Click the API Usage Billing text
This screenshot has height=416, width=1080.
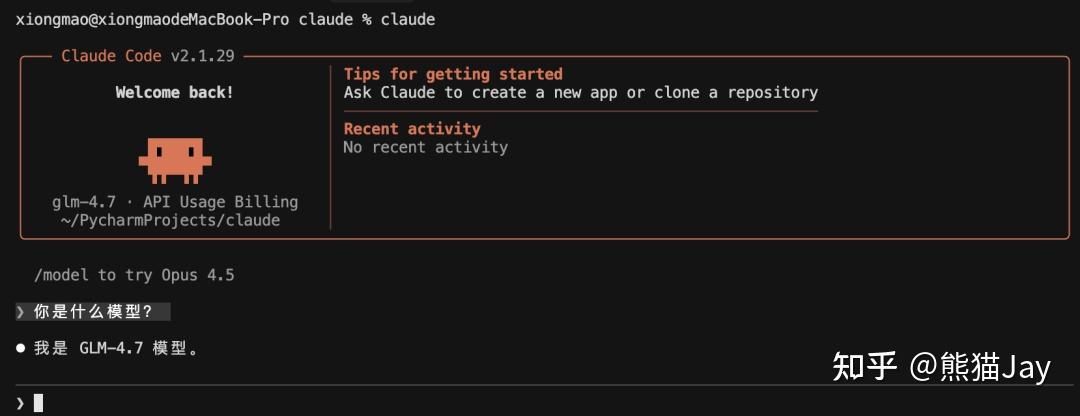(220, 202)
